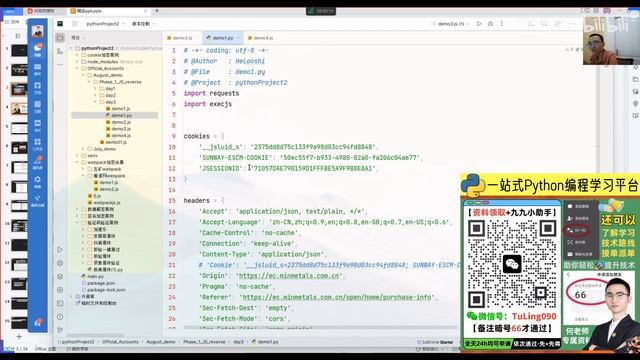Open the Project view selector dropdown
Viewport: 640px width, 360px height.
pos(78,38)
